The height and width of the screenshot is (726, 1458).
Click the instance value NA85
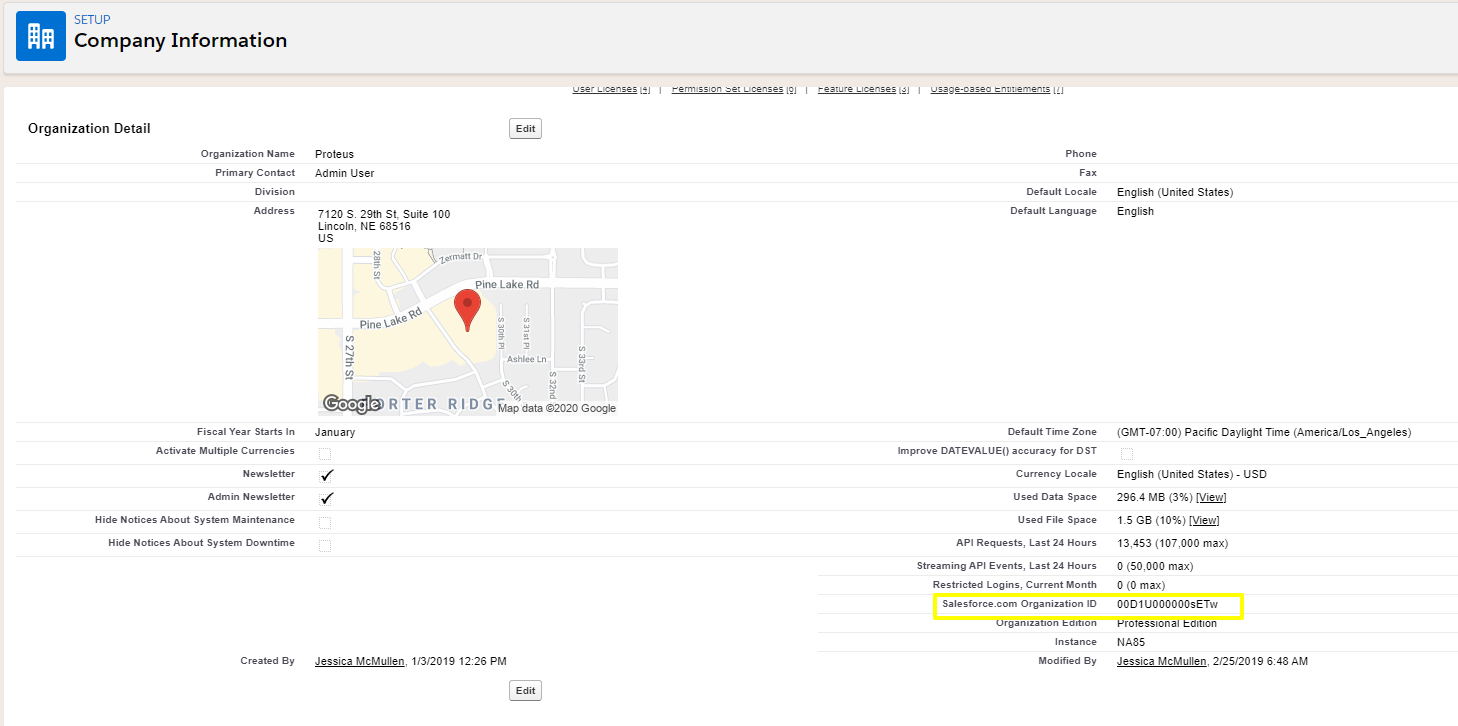pyautogui.click(x=1132, y=642)
